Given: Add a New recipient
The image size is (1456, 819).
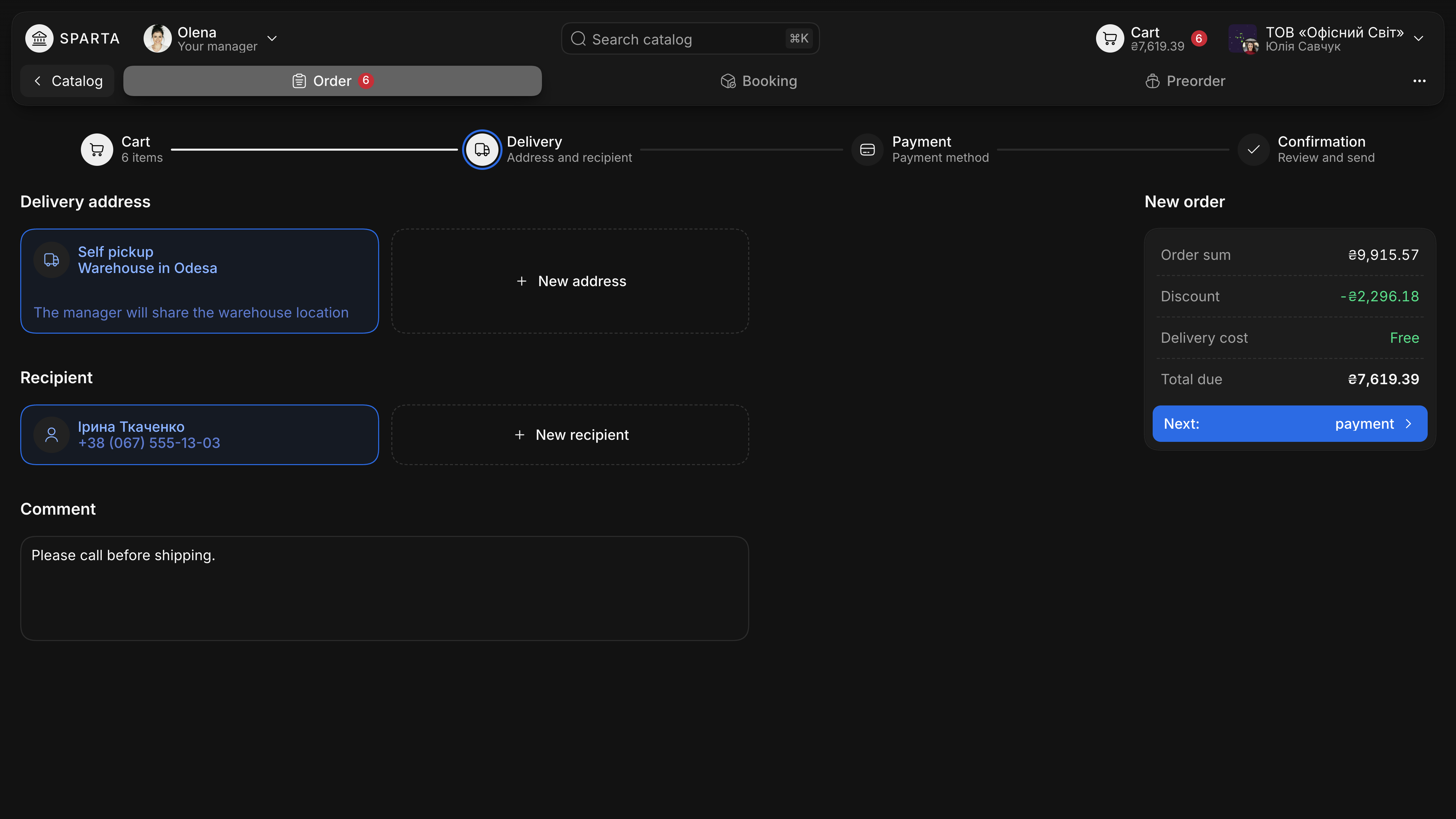Looking at the screenshot, I should tap(570, 435).
